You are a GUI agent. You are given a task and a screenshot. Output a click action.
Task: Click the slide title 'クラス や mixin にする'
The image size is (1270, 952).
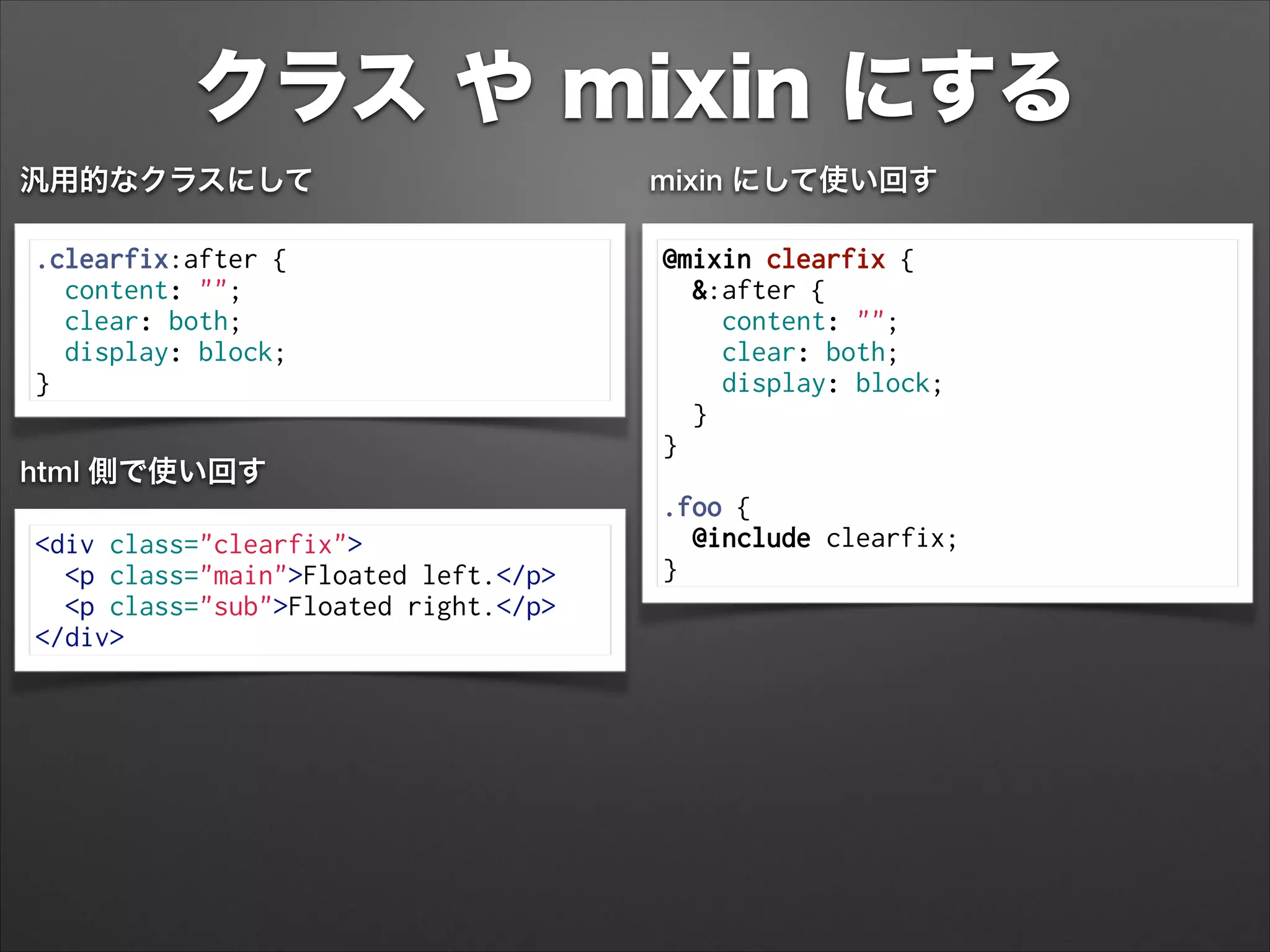pyautogui.click(x=634, y=86)
